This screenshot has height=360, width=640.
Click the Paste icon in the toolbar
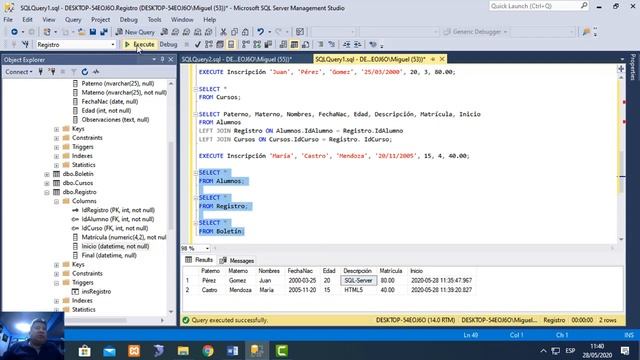[x=245, y=32]
